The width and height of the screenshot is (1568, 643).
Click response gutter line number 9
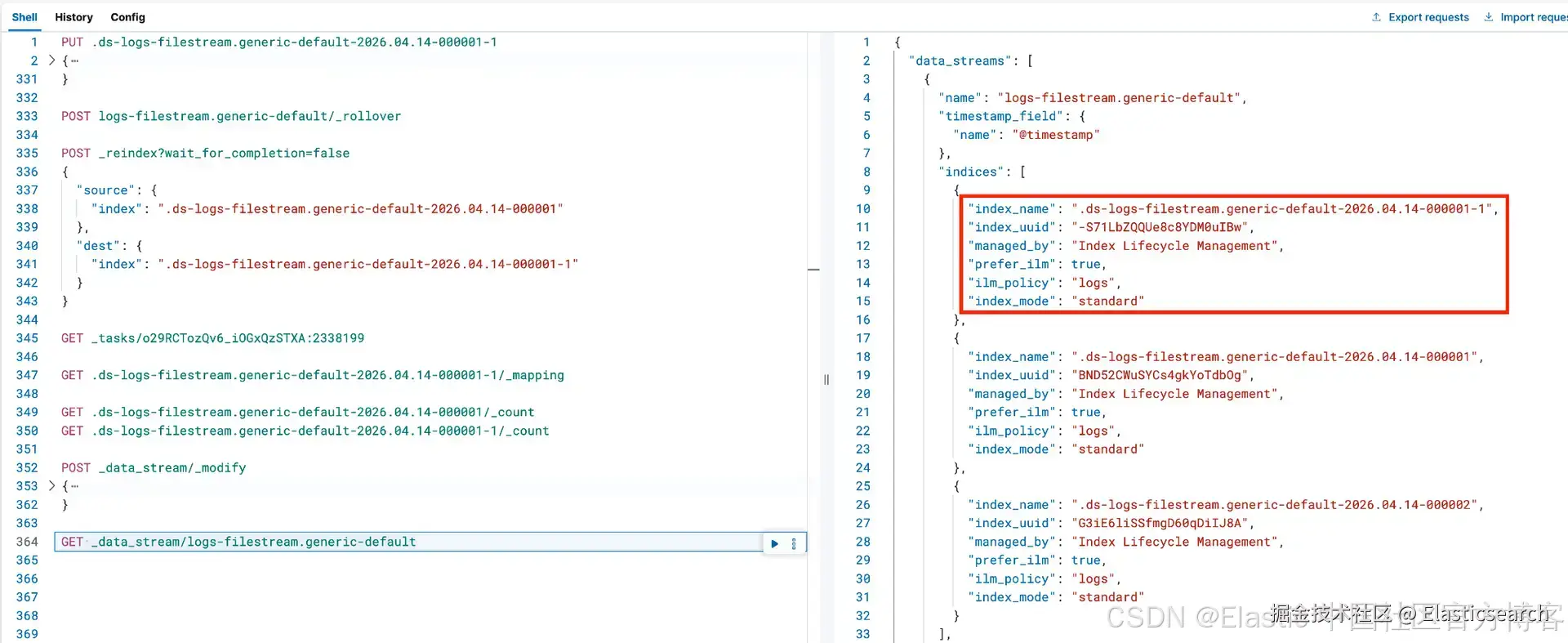(866, 190)
